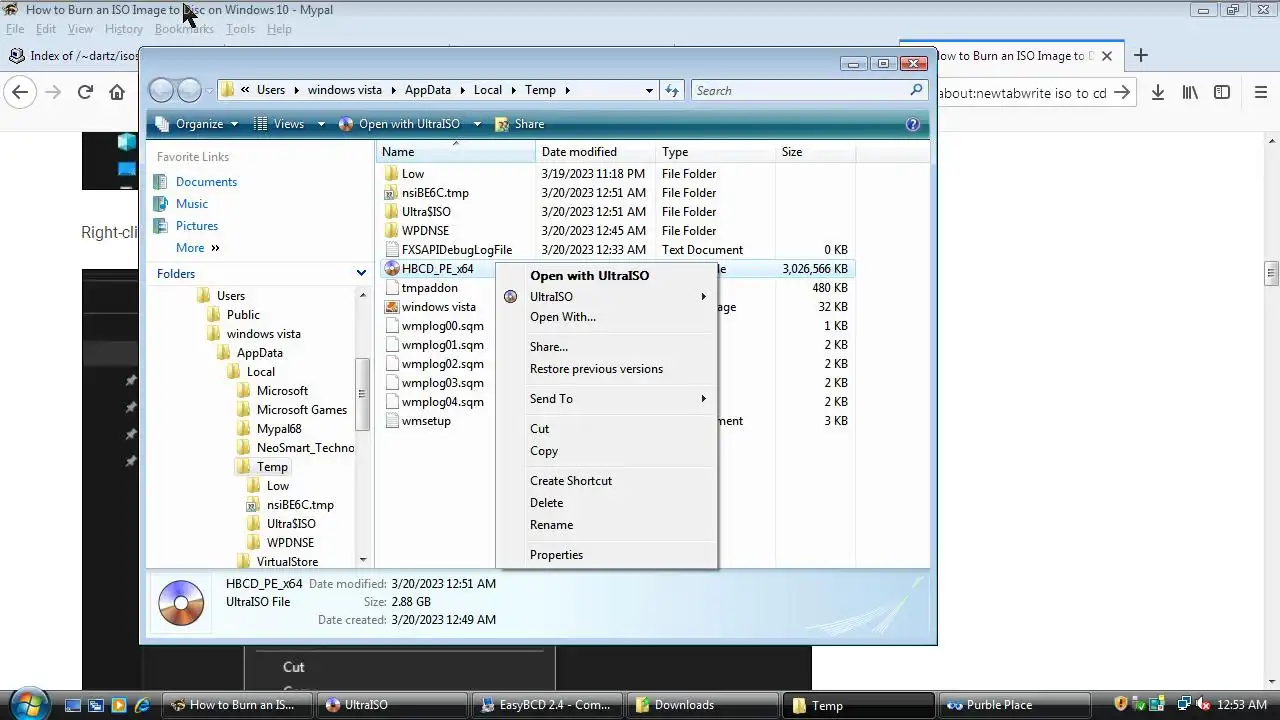Open Pictures favorite link
Image resolution: width=1280 pixels, height=720 pixels.
click(197, 226)
